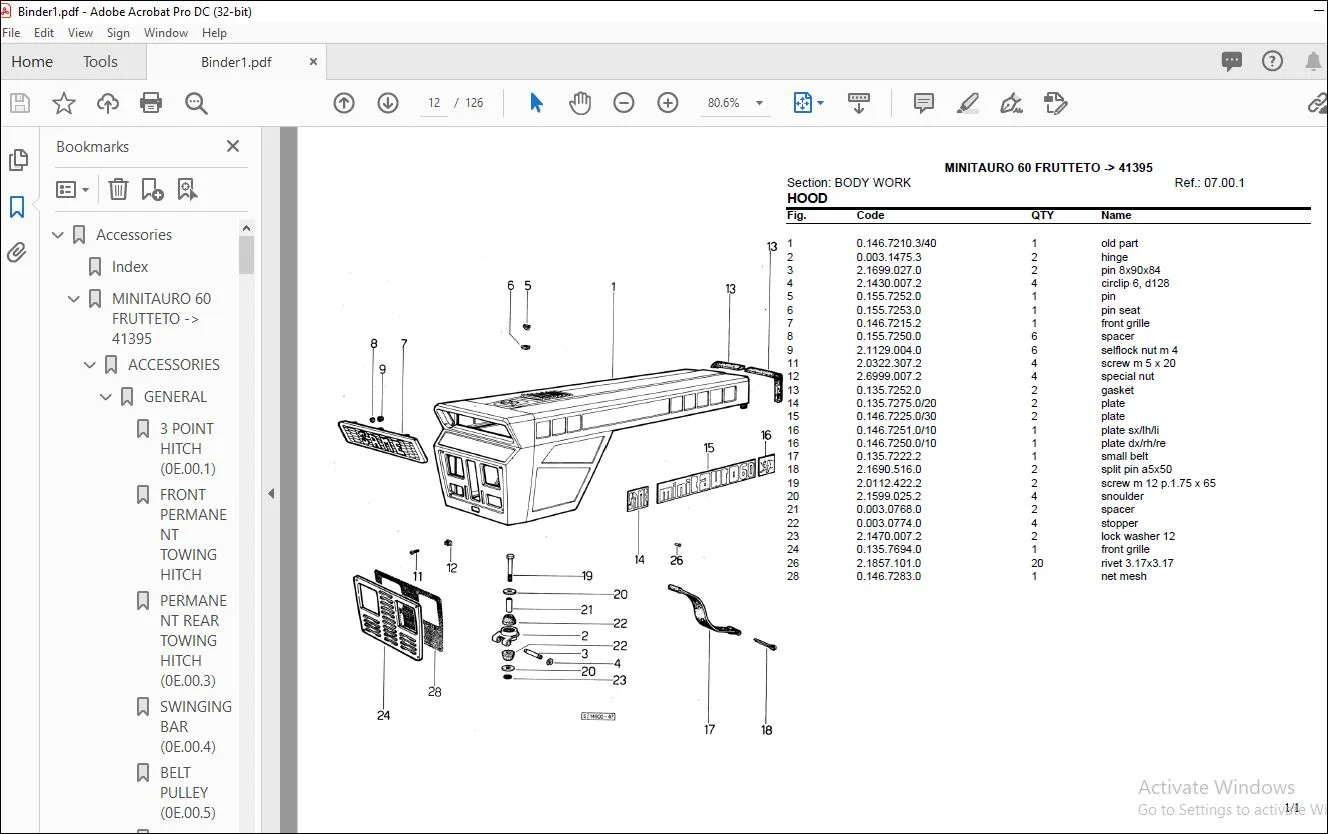1328x834 pixels.
Task: Go to the BELT PULLEY bookmark
Action: pos(188,793)
